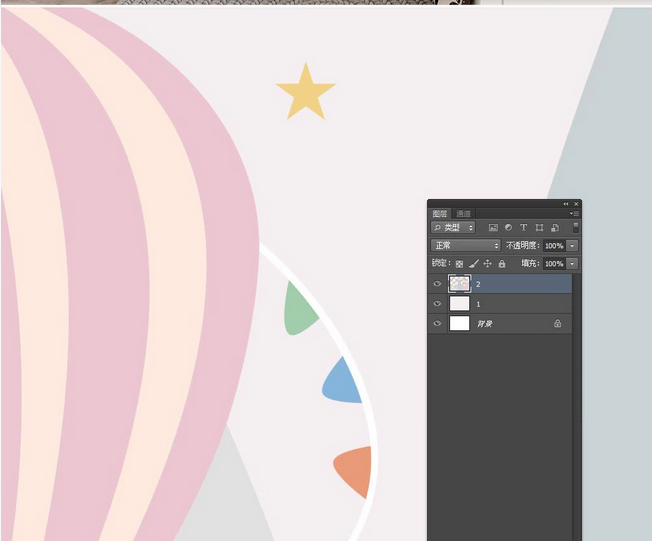
Task: Expand the 不透明度 opacity slider arrow
Action: [x=573, y=246]
